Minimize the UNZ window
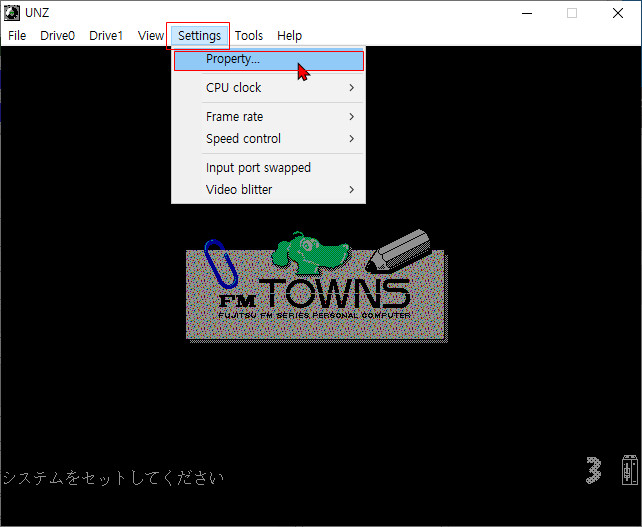The image size is (642, 527). coord(527,13)
